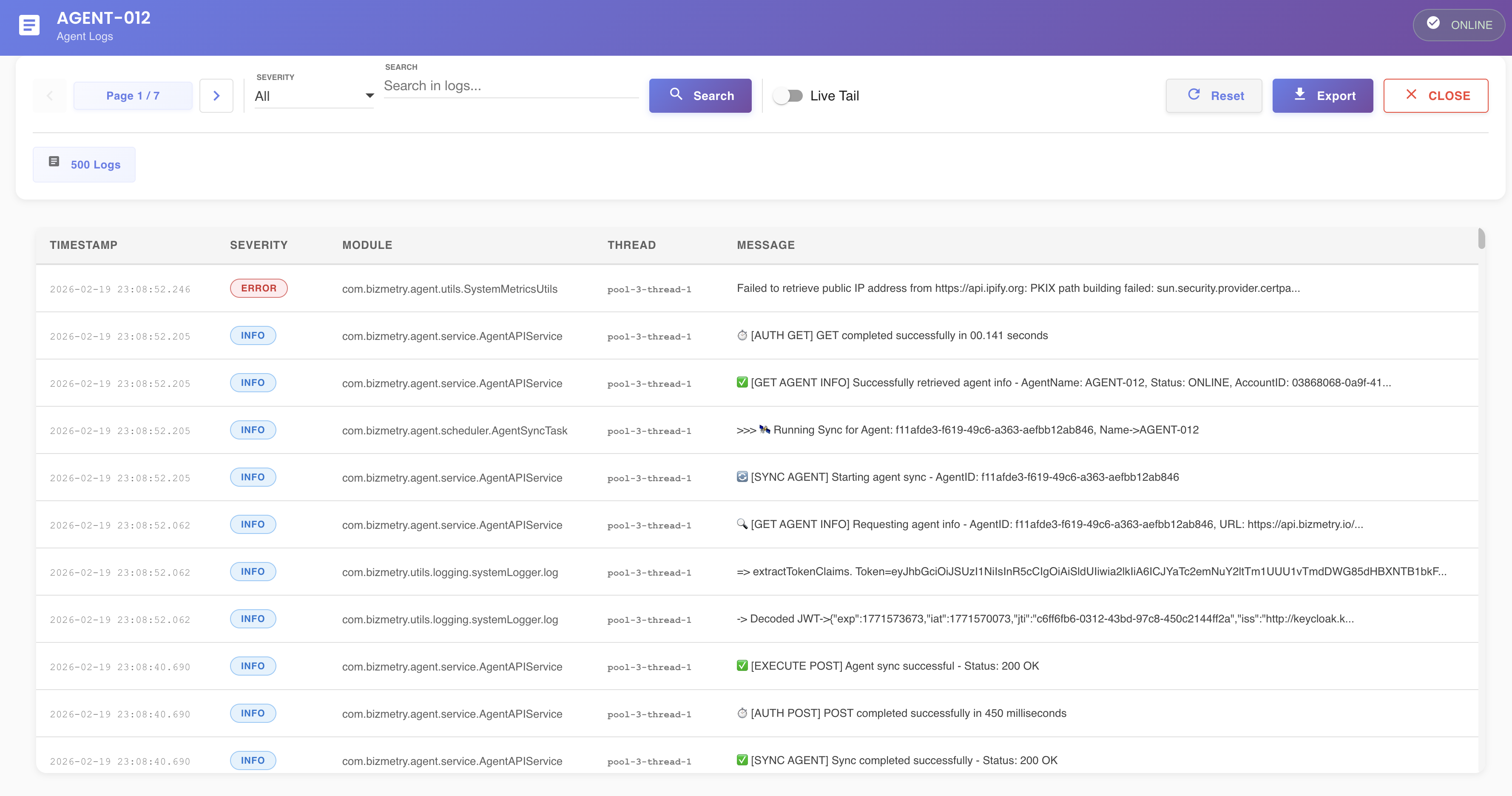Screen dimensions: 1512x796
Task: Click INFO badge in the EXECUTE POST row
Action: click(x=253, y=665)
